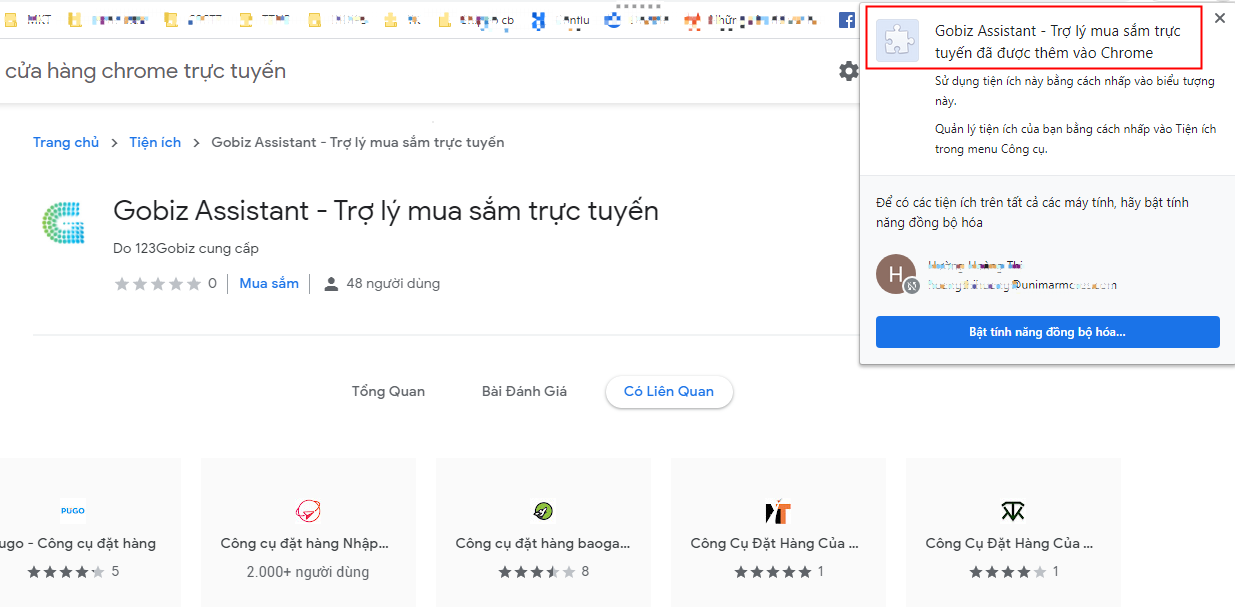Click the red circular Nhập hàng tool icon

[x=307, y=512]
